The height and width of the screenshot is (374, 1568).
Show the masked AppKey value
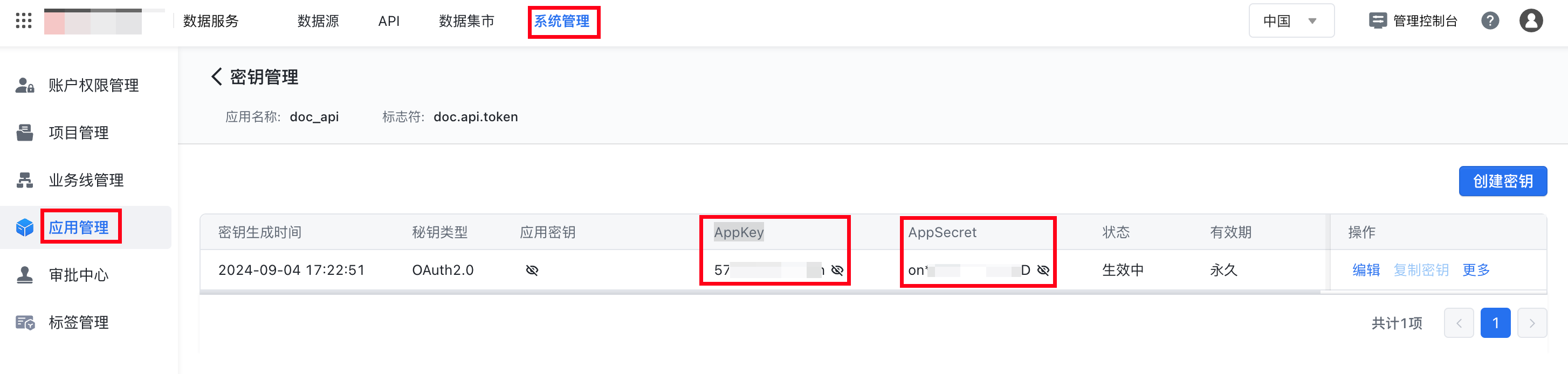837,271
